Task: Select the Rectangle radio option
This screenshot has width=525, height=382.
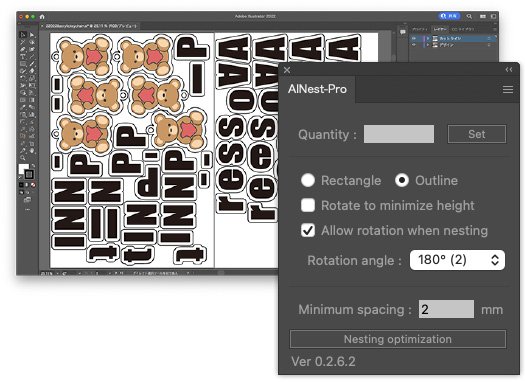Action: [308, 180]
